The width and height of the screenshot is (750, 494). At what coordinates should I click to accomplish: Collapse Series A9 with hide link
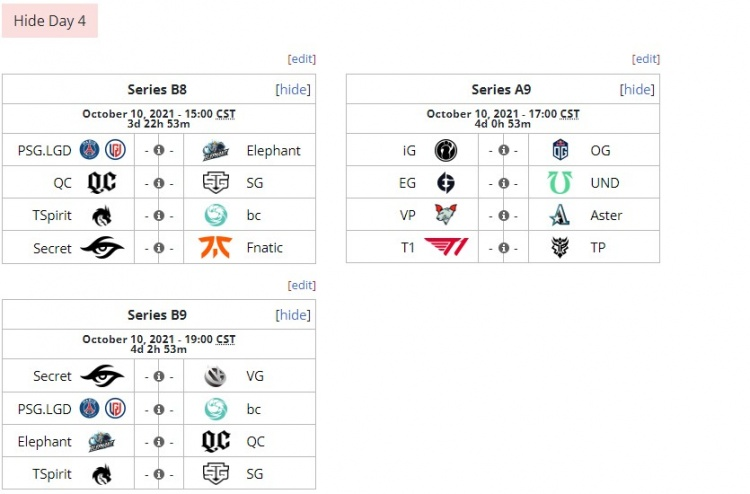637,89
